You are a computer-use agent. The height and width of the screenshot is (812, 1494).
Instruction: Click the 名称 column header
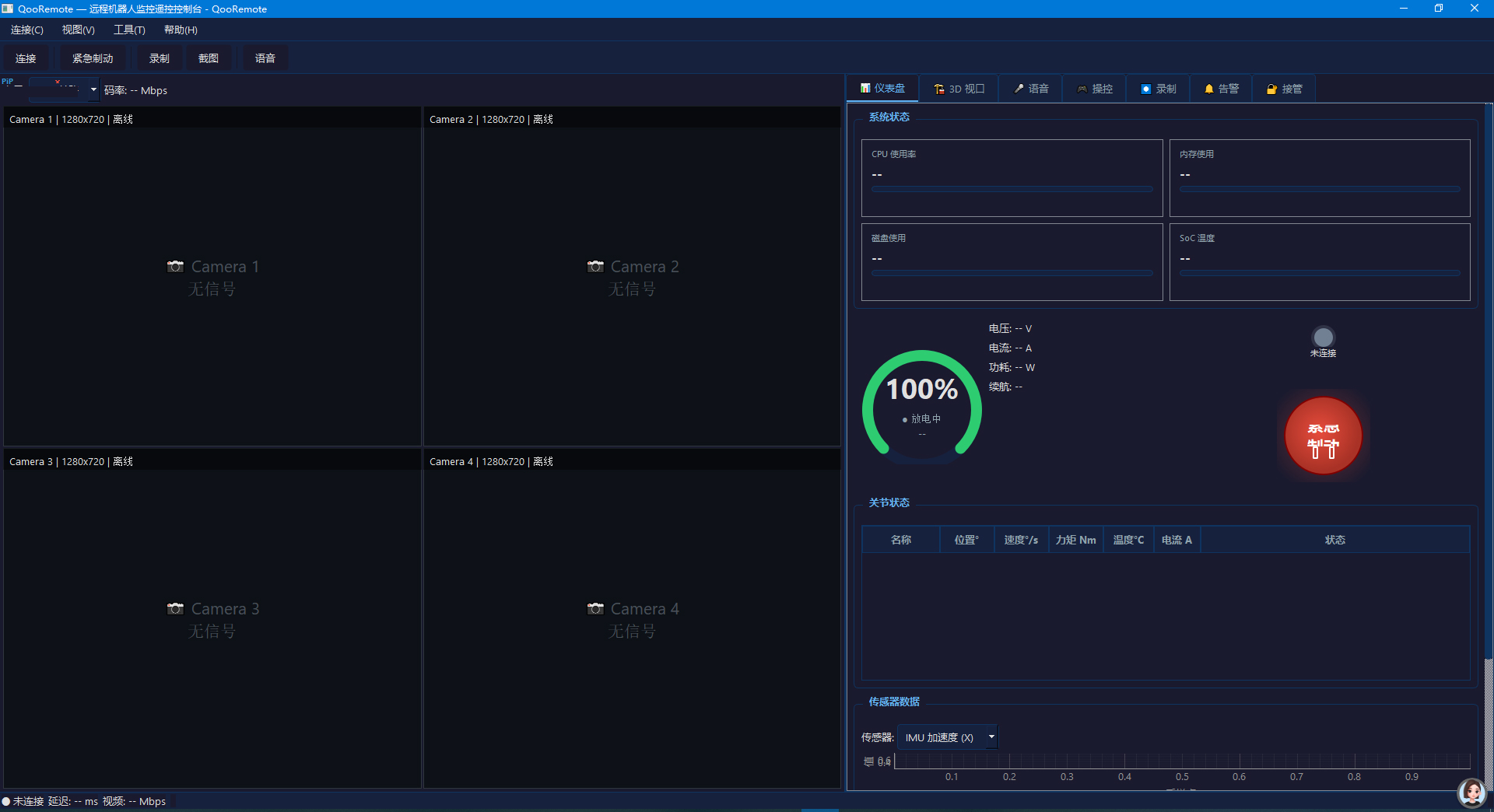[901, 540]
